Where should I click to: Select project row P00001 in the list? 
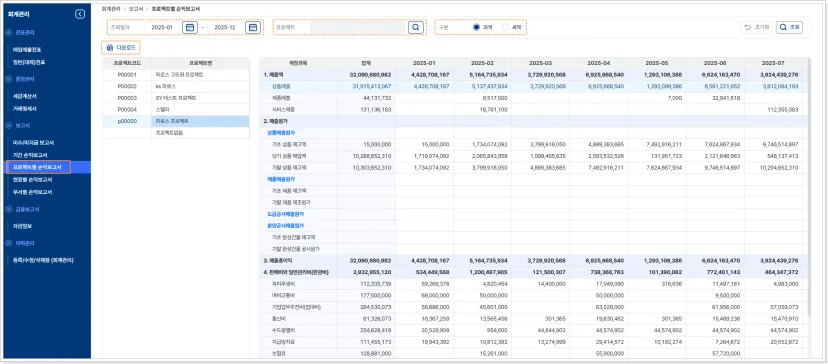tap(176, 75)
